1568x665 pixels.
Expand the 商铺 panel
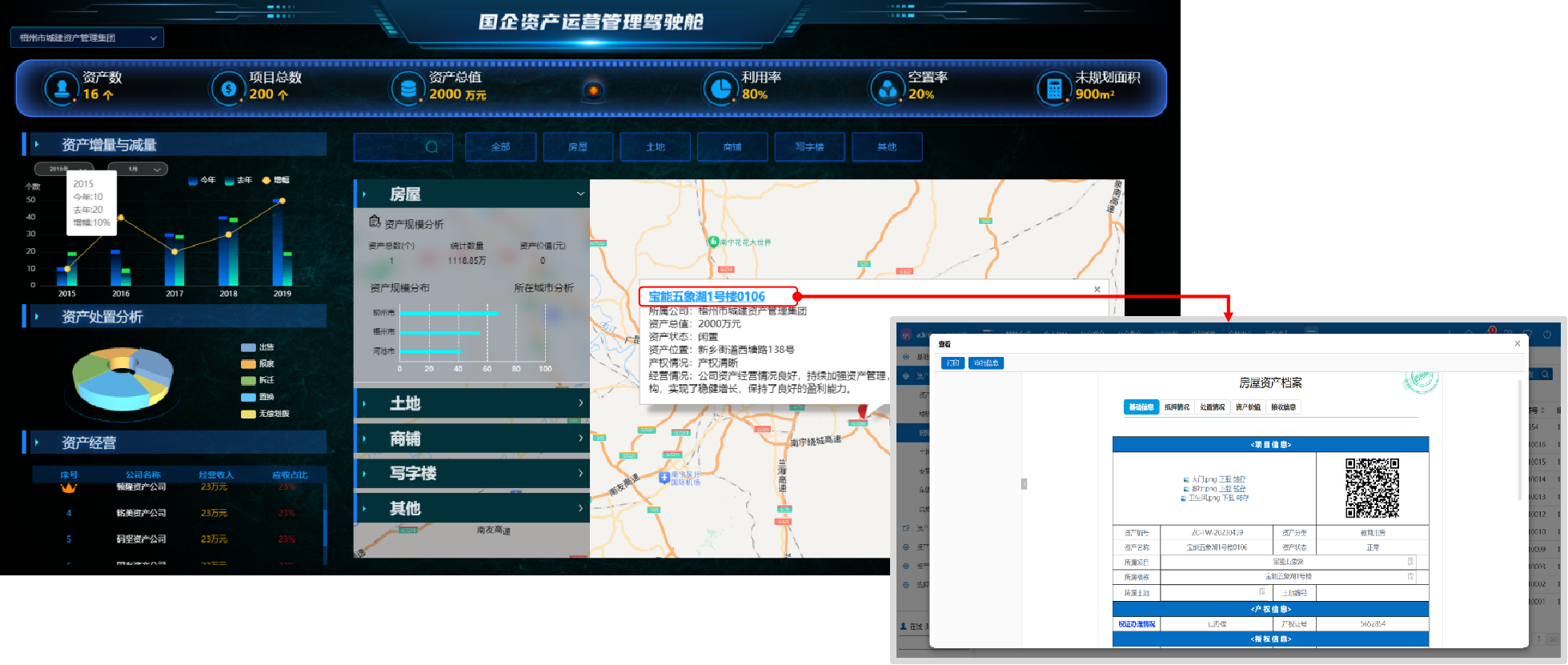tap(471, 439)
